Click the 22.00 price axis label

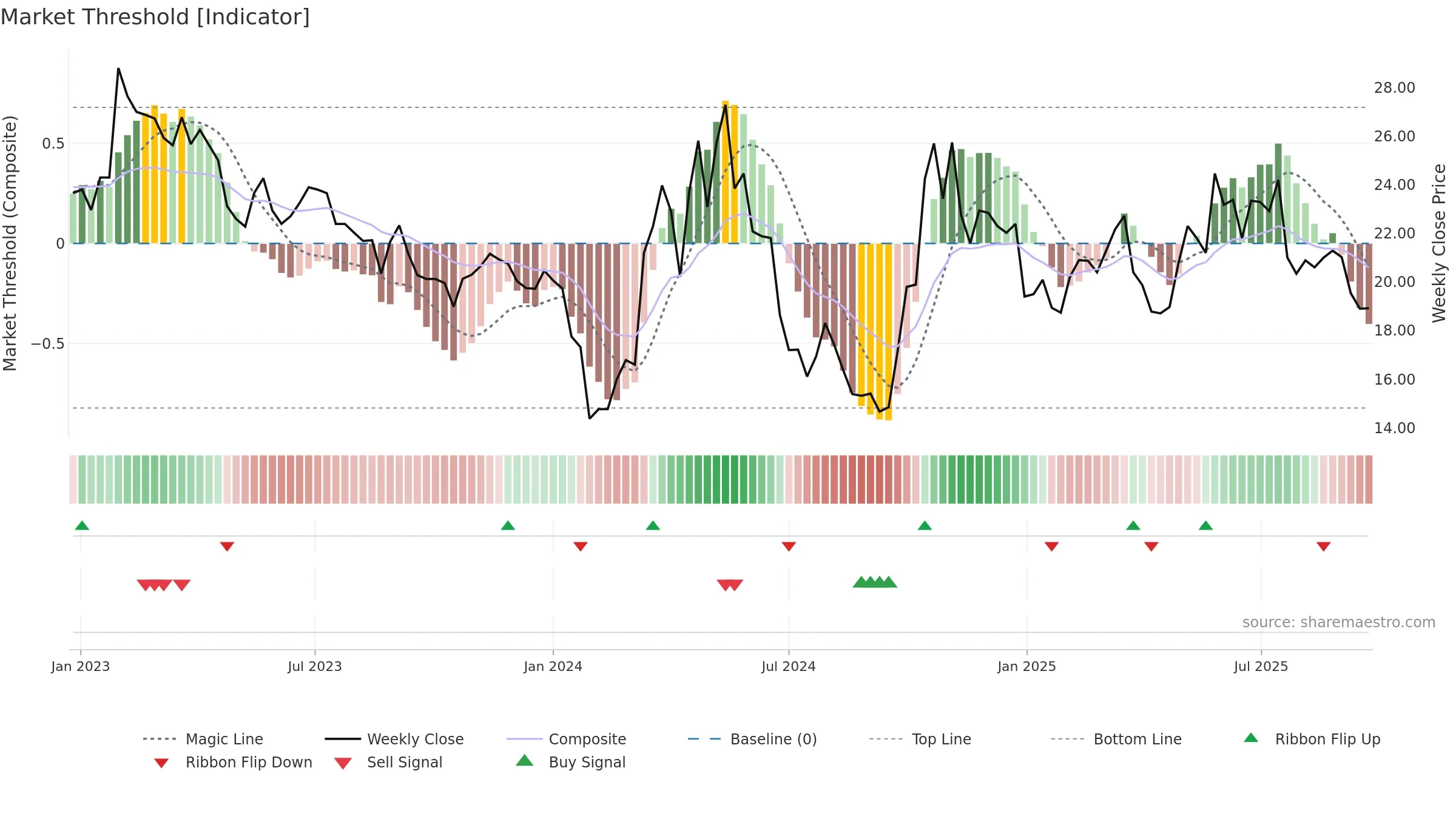(x=1395, y=234)
